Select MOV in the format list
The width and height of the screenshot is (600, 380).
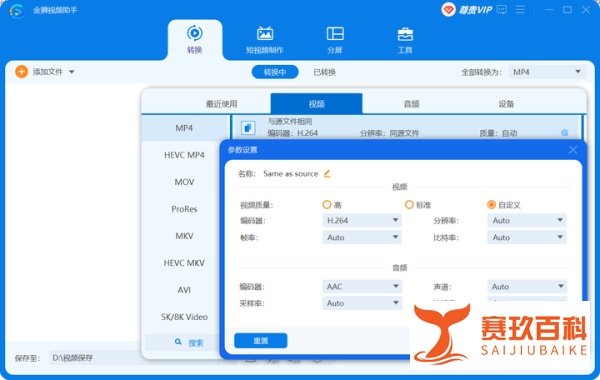[x=184, y=182]
